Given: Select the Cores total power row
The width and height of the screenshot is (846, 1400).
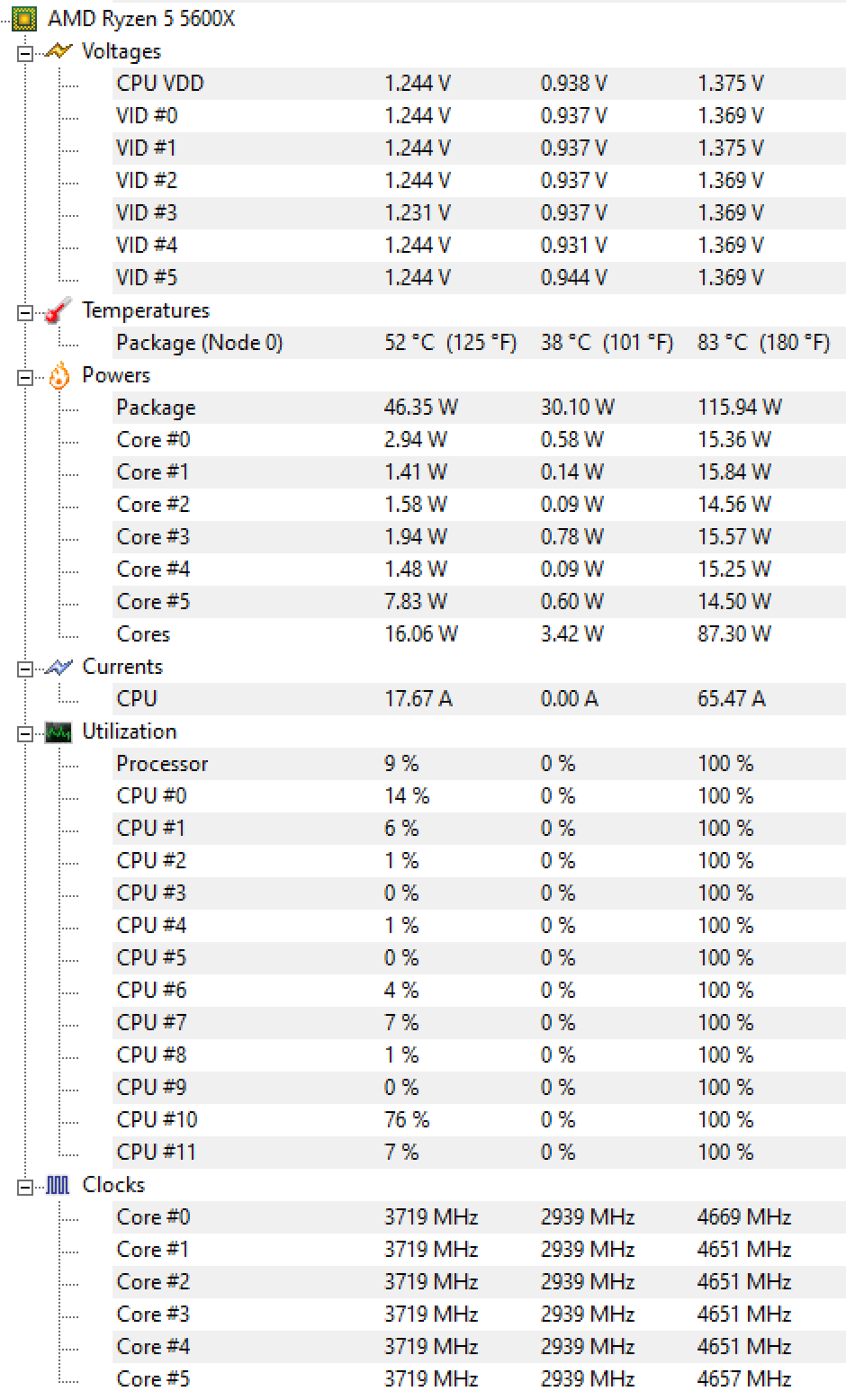Looking at the screenshot, I should (x=479, y=634).
